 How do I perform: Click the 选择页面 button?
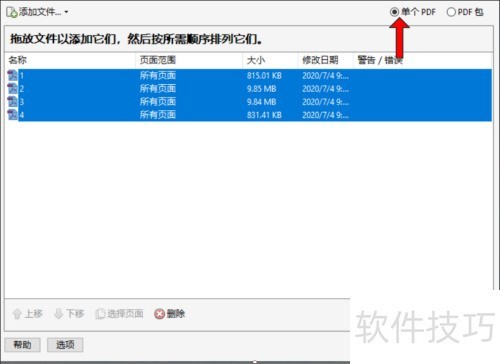119,314
